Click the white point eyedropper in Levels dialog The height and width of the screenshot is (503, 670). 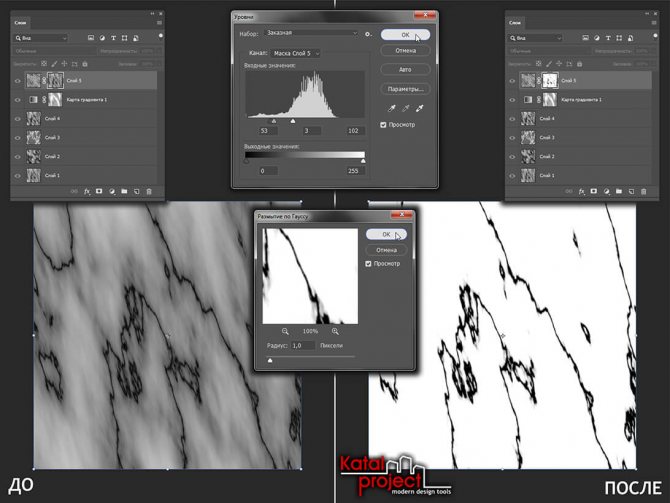click(420, 107)
